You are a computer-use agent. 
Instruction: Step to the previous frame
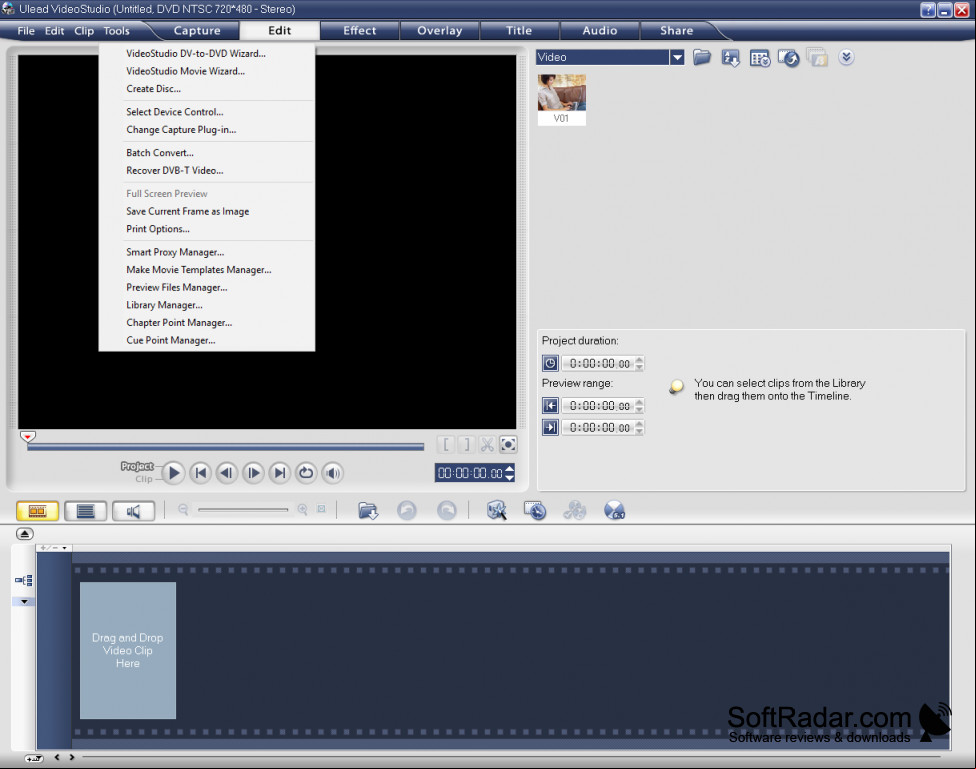point(227,473)
